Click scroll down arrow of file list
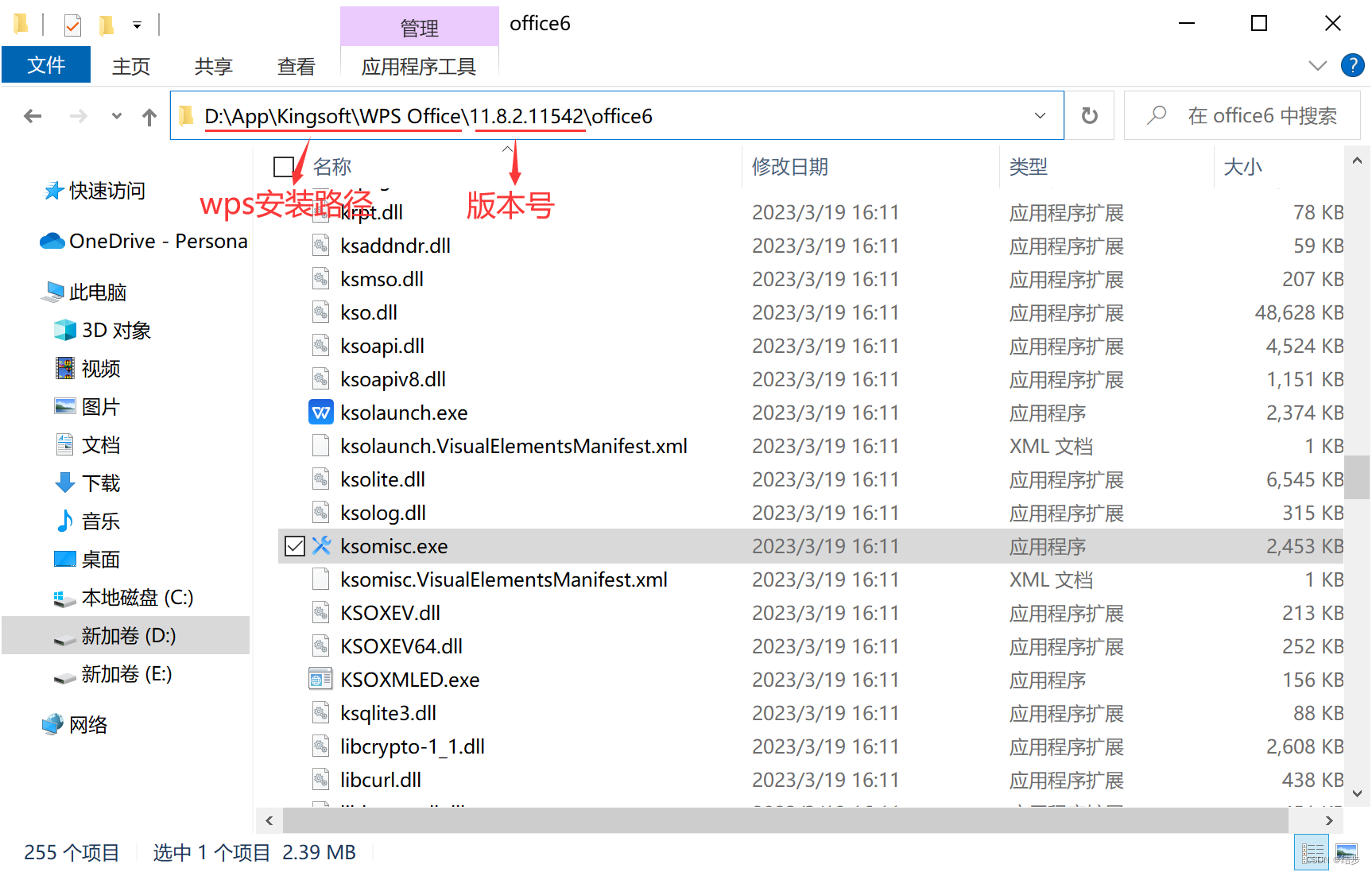 tap(1358, 793)
